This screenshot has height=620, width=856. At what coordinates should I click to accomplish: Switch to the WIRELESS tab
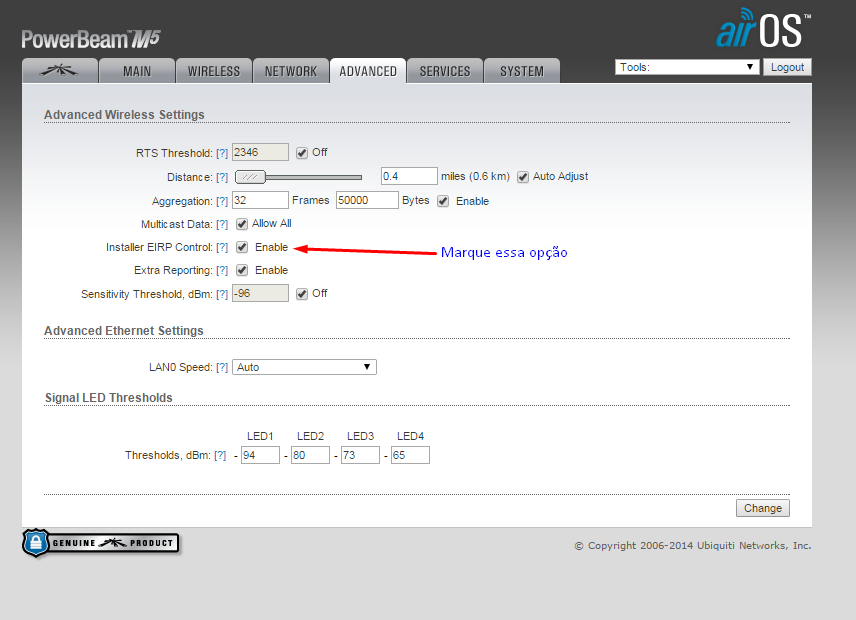click(214, 71)
